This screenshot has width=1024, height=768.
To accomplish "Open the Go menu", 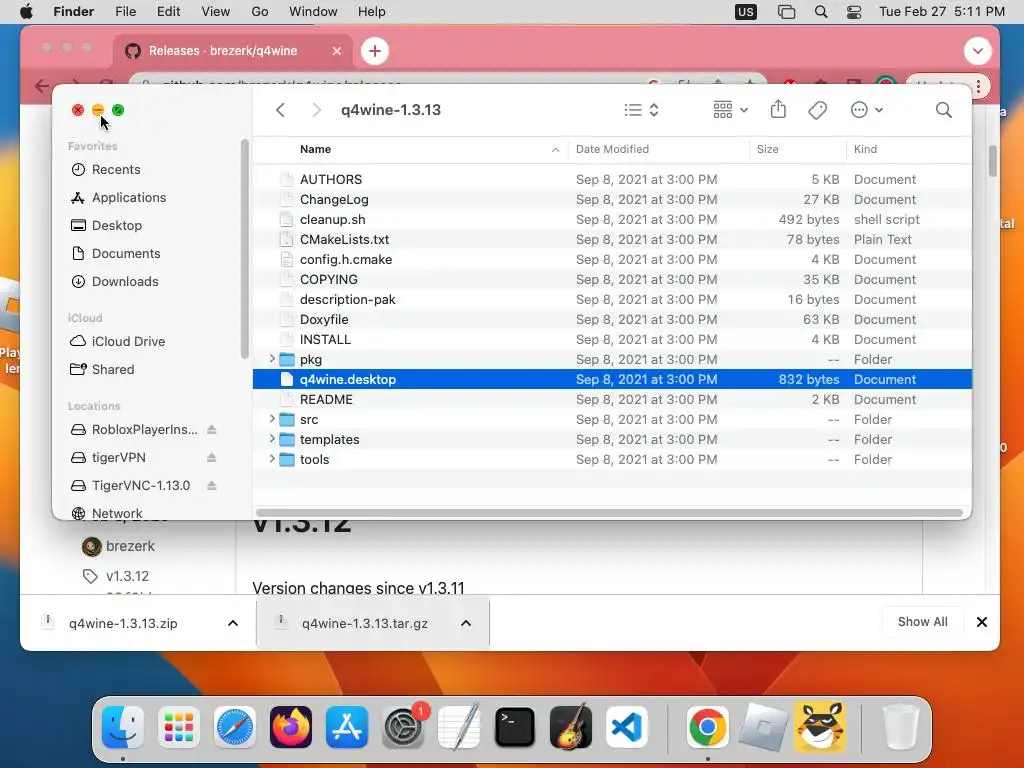I will click(259, 12).
